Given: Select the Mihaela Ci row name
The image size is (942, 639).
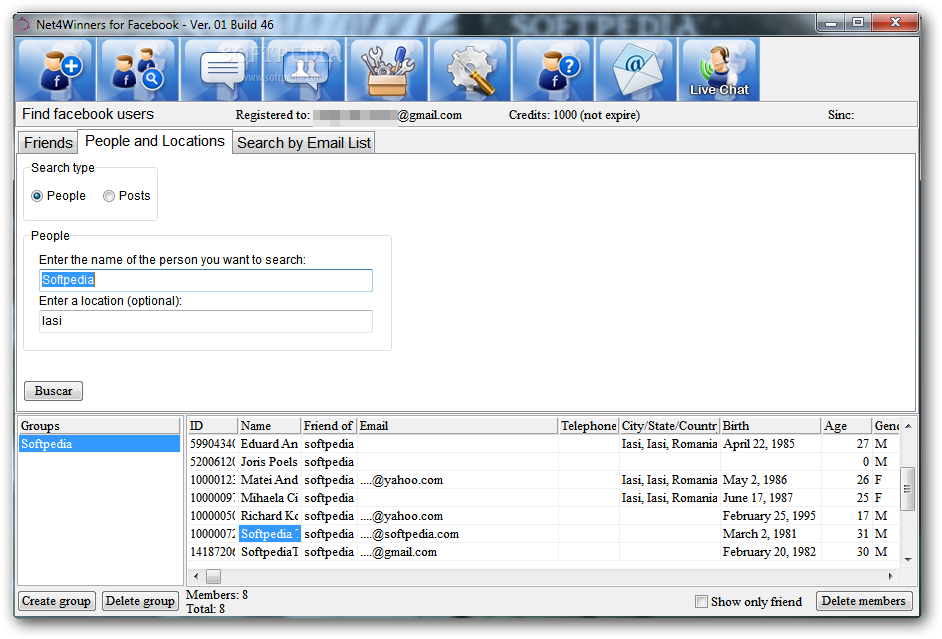Looking at the screenshot, I should point(269,498).
